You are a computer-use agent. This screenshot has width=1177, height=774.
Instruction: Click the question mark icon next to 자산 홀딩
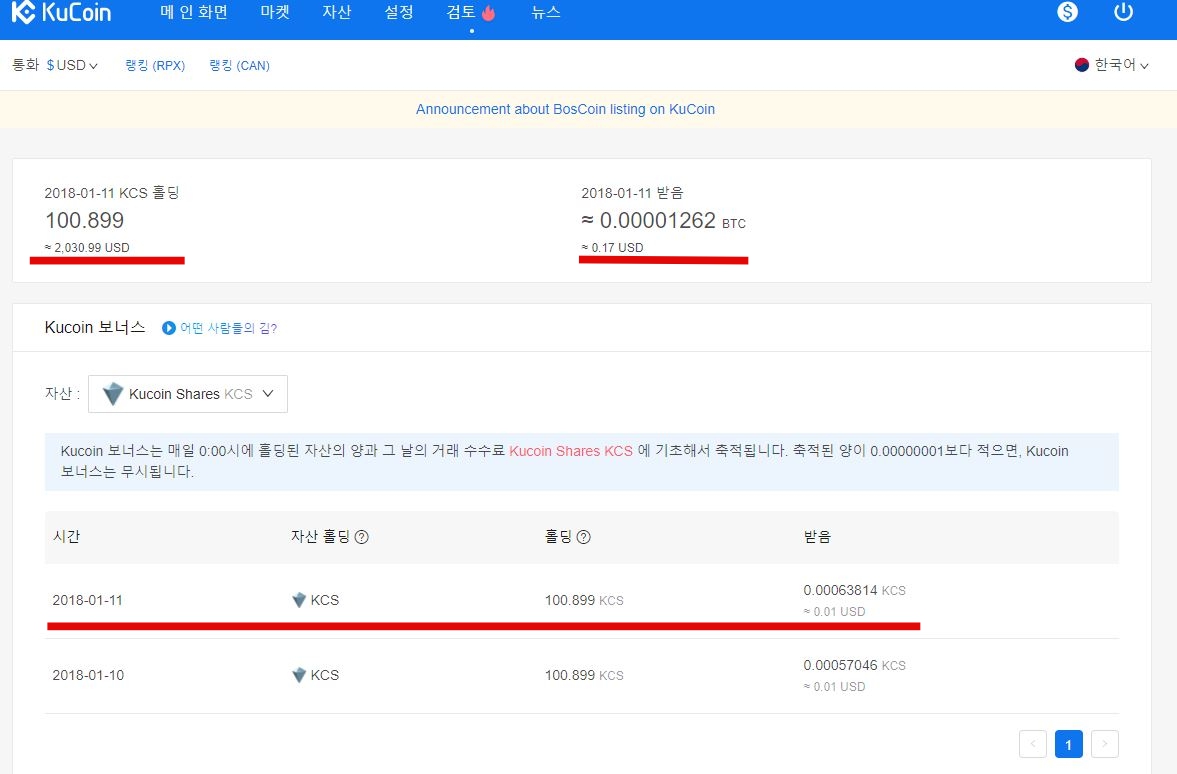tap(361, 537)
